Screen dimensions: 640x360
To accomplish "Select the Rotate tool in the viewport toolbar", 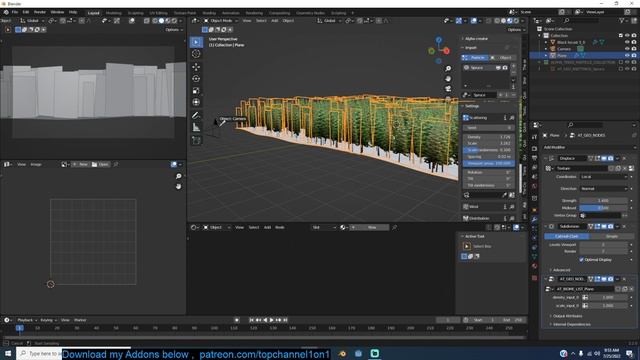I will (196, 78).
